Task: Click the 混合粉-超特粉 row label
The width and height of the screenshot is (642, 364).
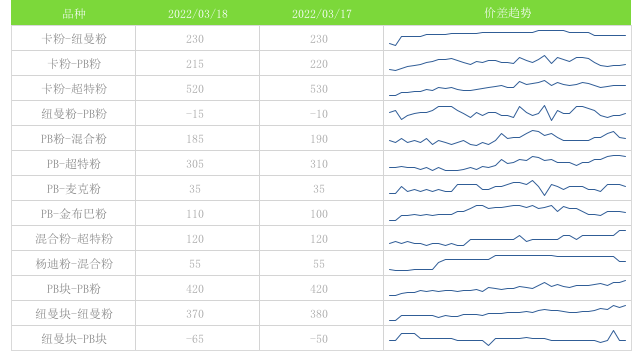Action: (x=74, y=239)
